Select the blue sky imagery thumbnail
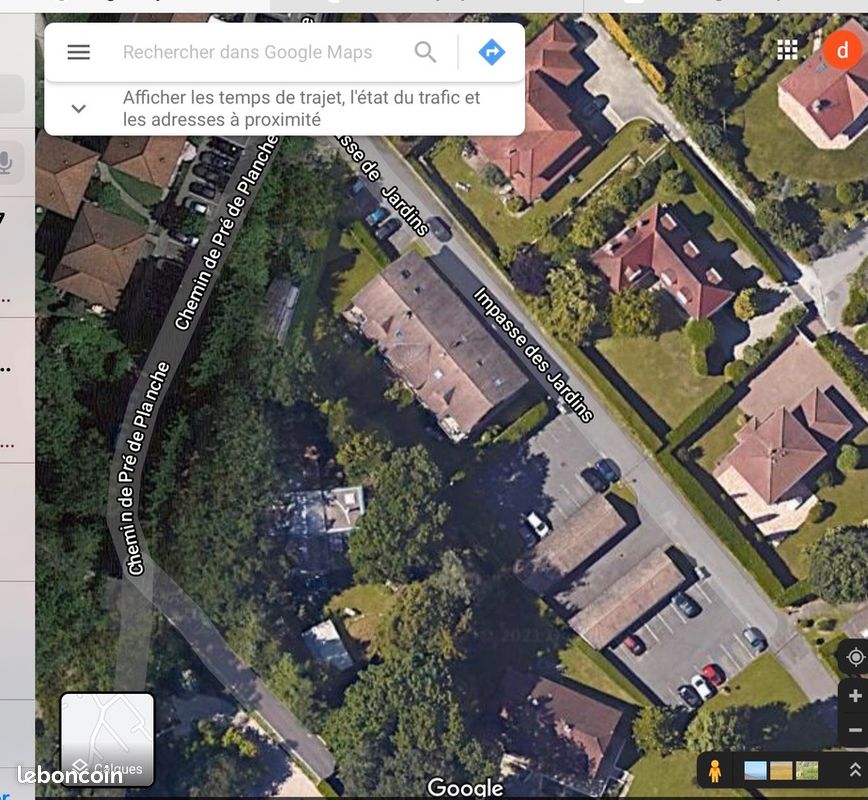The image size is (868, 800). (756, 770)
